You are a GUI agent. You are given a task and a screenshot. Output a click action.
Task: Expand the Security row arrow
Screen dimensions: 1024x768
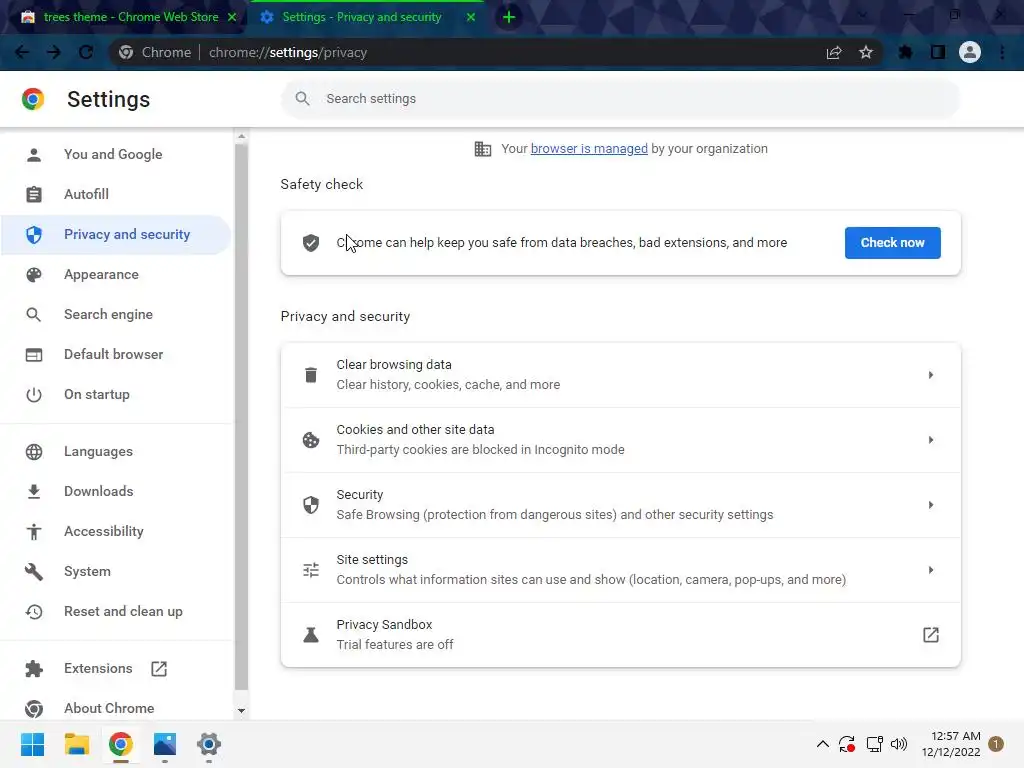click(931, 505)
